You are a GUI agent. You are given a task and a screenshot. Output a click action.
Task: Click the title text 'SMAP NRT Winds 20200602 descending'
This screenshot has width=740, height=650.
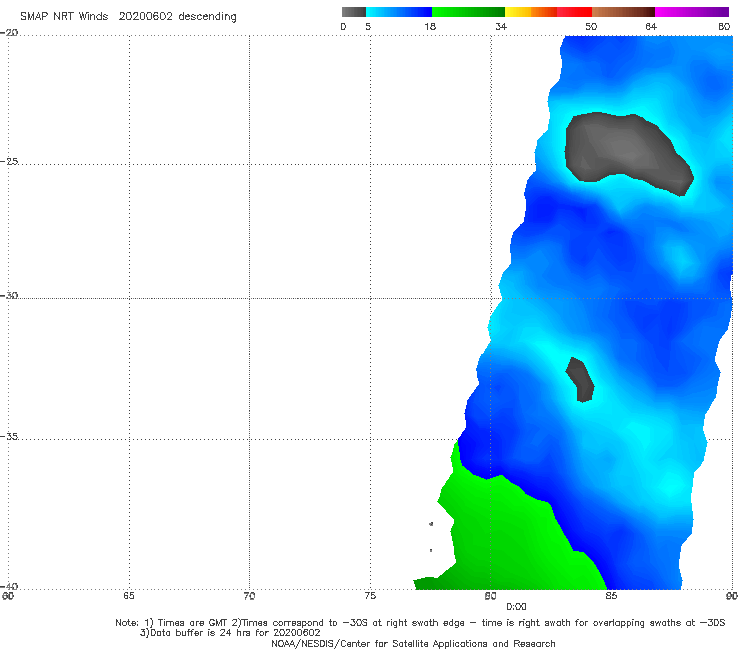tap(128, 17)
